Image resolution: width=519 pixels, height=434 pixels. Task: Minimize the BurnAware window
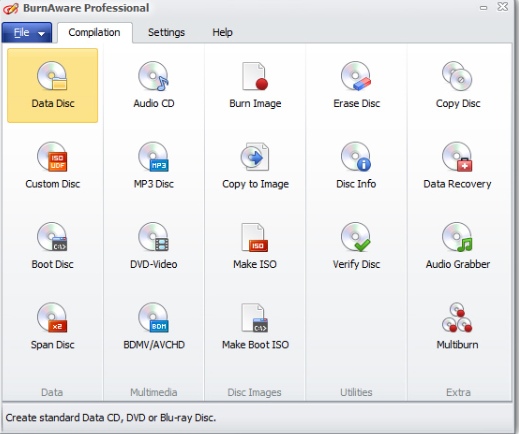(483, 8)
